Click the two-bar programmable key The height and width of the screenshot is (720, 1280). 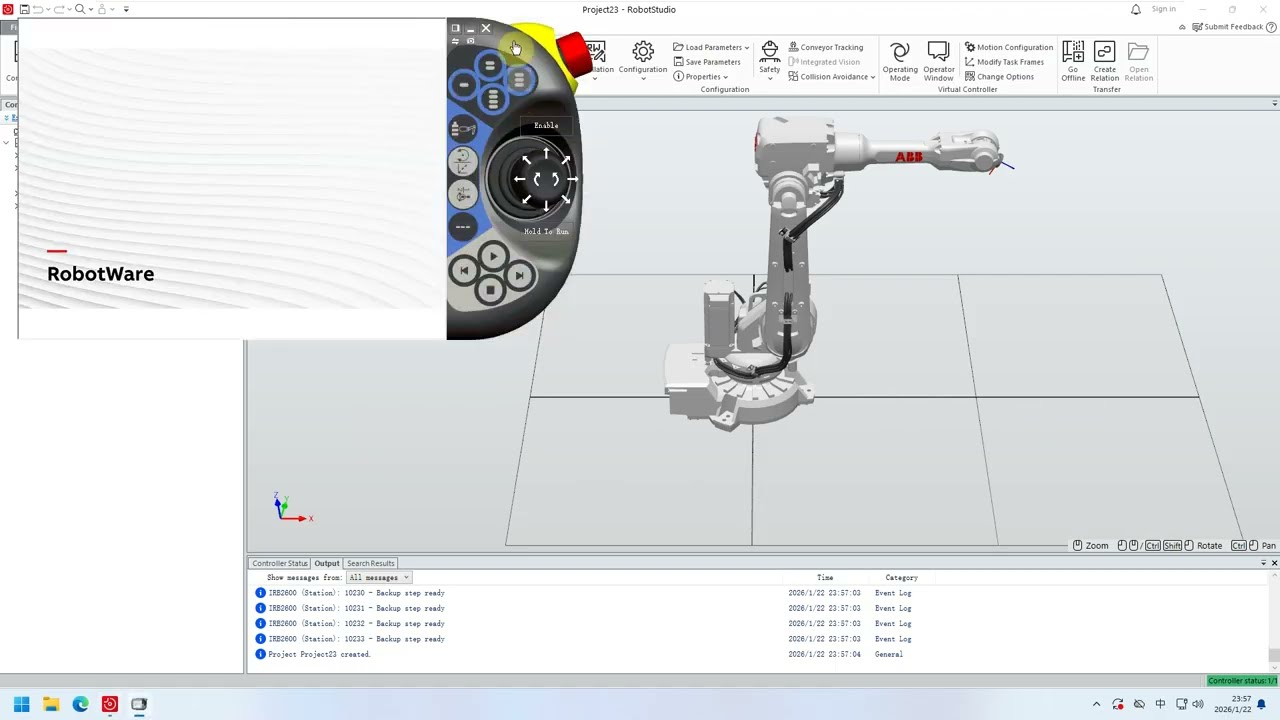click(x=489, y=66)
